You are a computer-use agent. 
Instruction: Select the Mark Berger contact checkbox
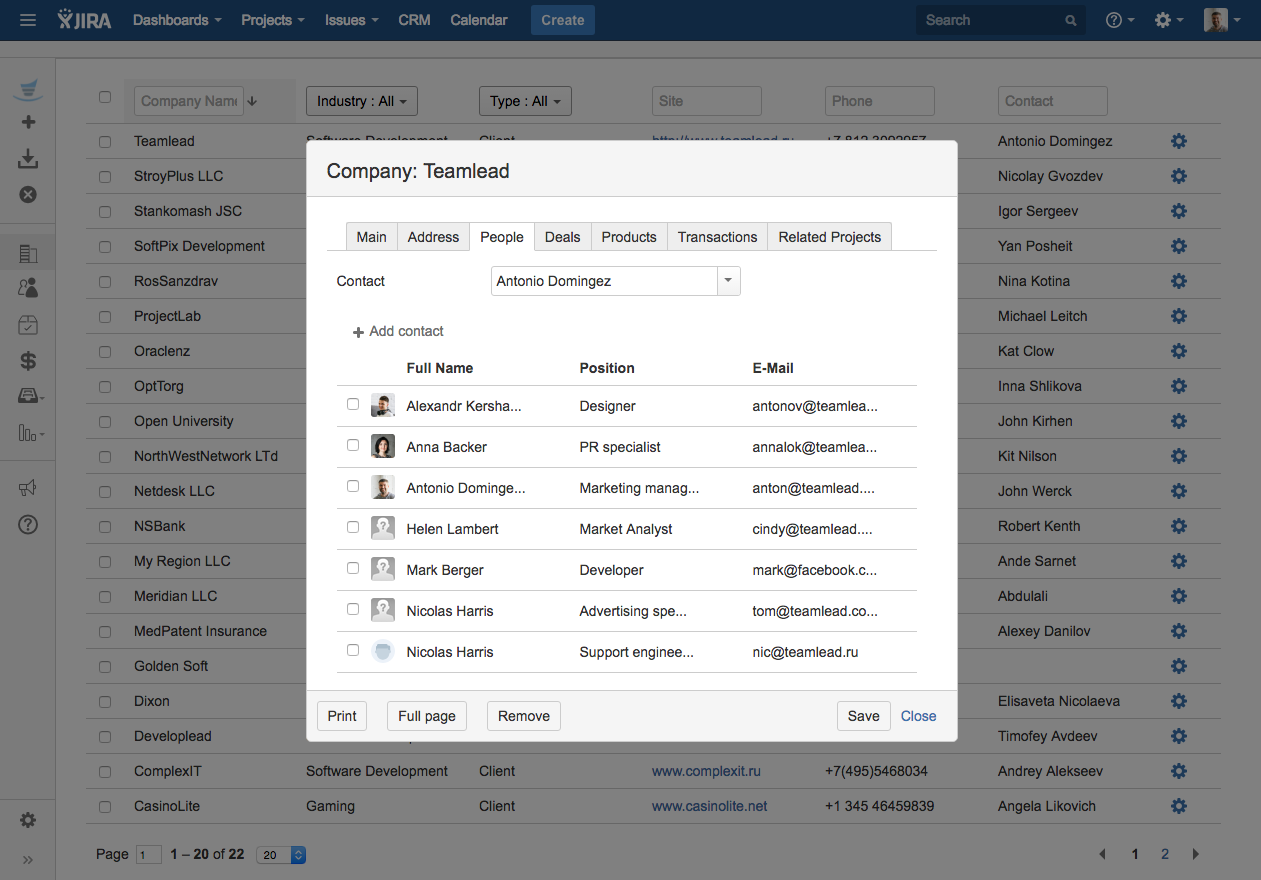(x=353, y=569)
